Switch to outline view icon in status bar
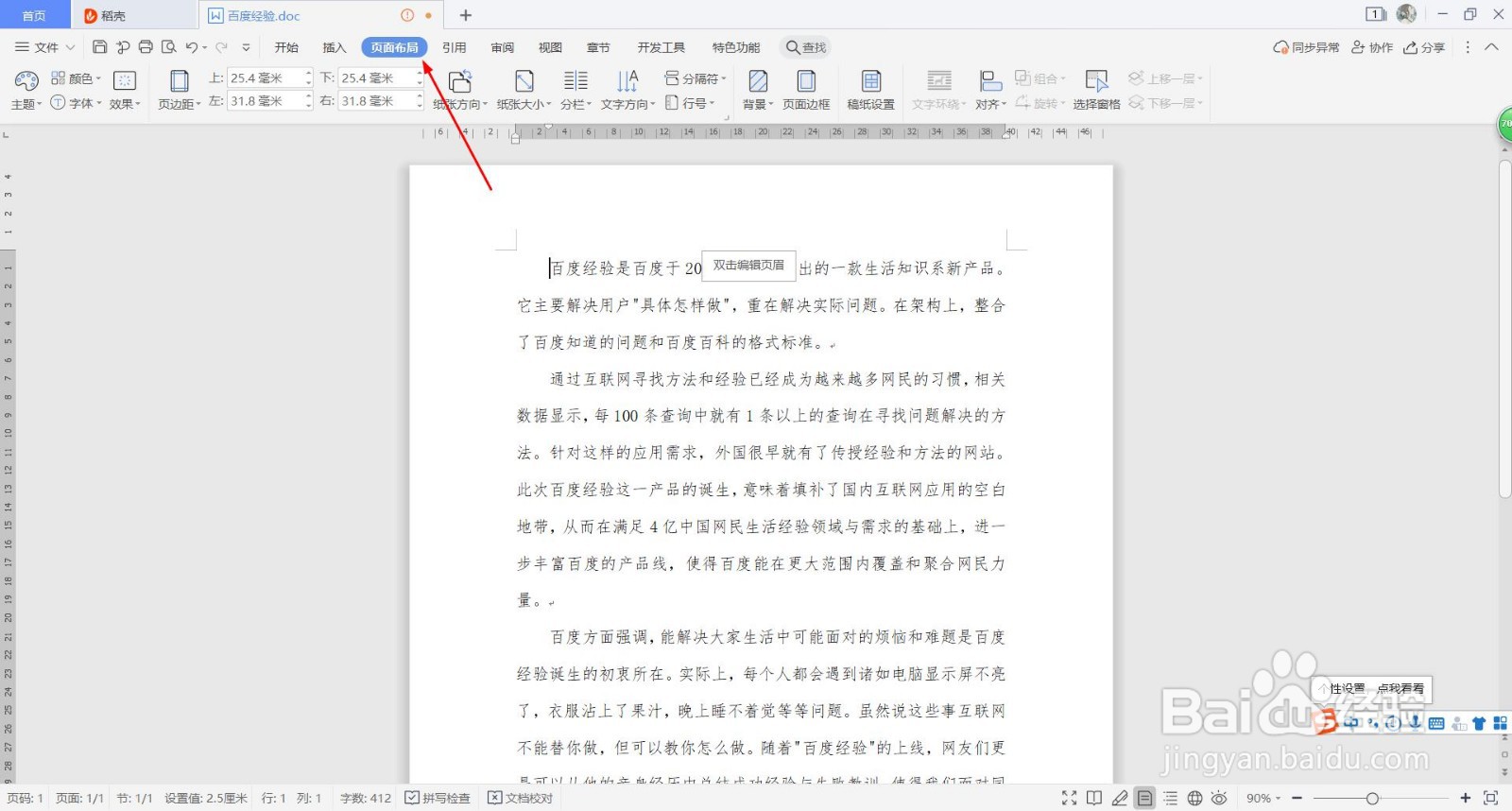The width and height of the screenshot is (1512, 811). pos(1170,799)
